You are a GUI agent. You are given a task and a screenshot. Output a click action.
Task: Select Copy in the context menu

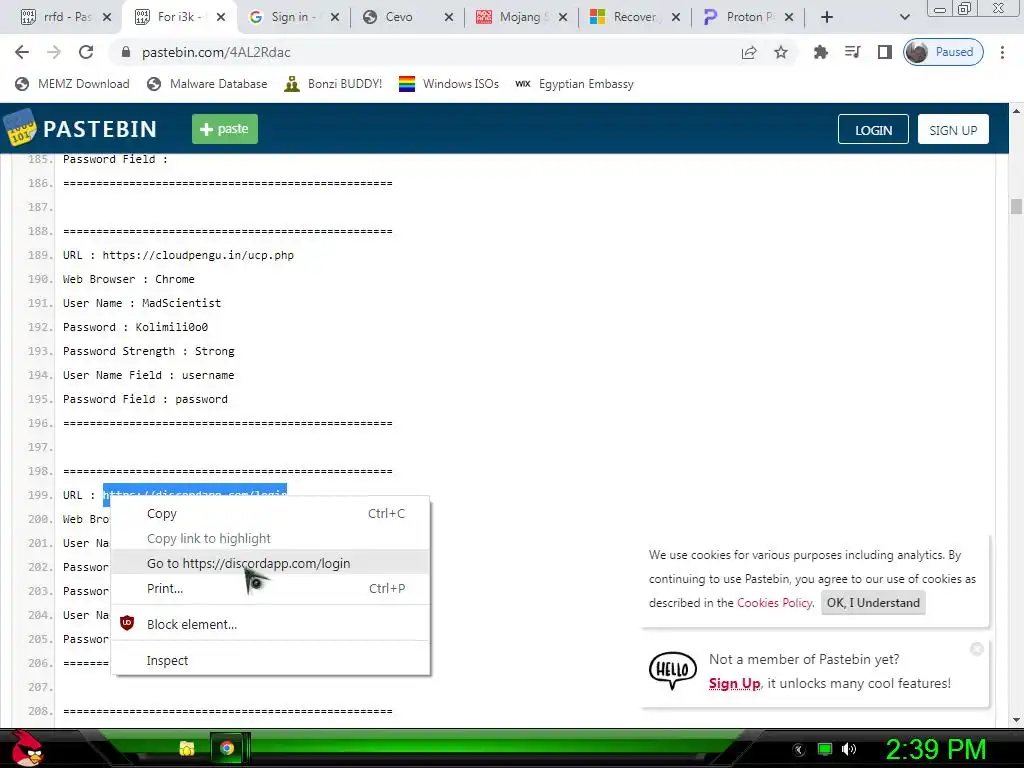270,513
